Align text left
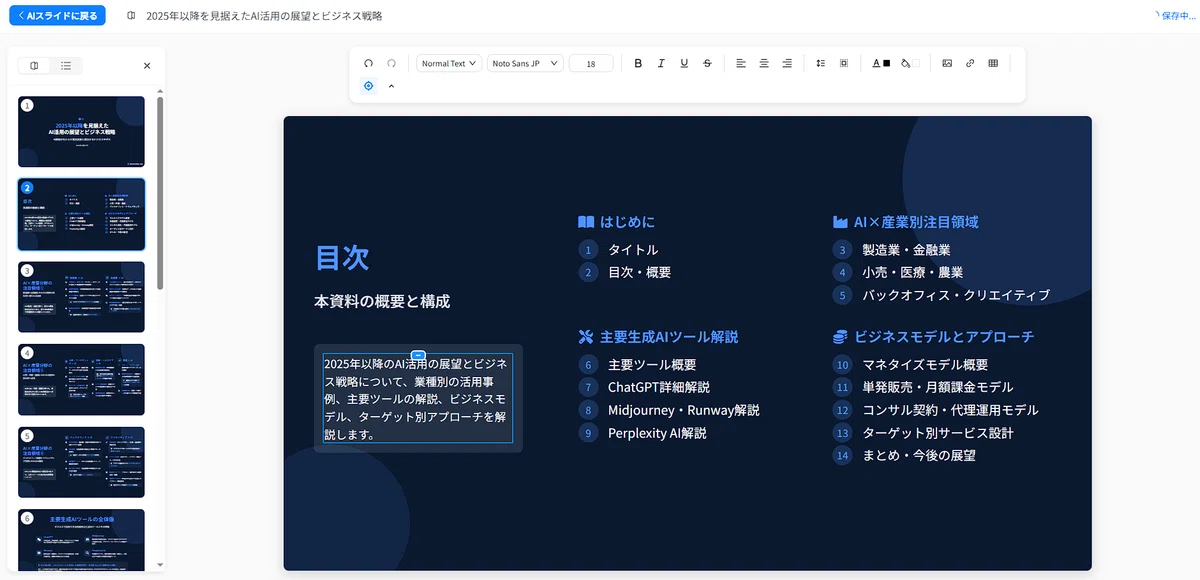This screenshot has height=580, width=1200. point(741,63)
